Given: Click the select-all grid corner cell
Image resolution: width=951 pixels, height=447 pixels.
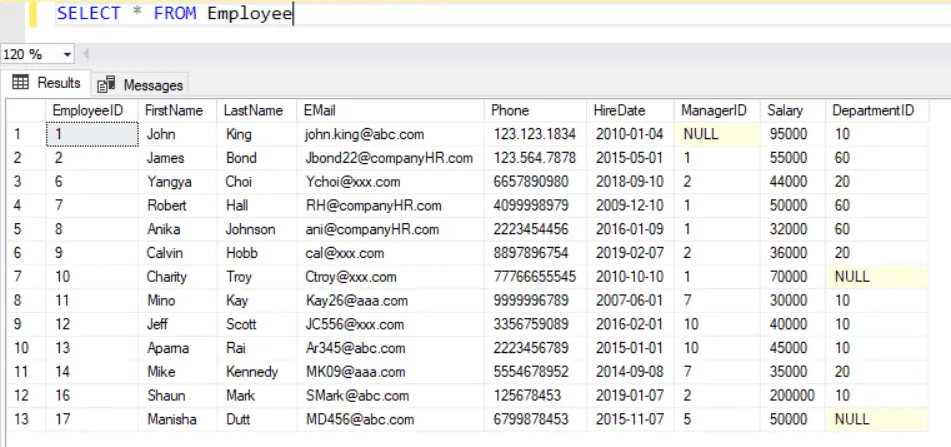Looking at the screenshot, I should [24, 110].
